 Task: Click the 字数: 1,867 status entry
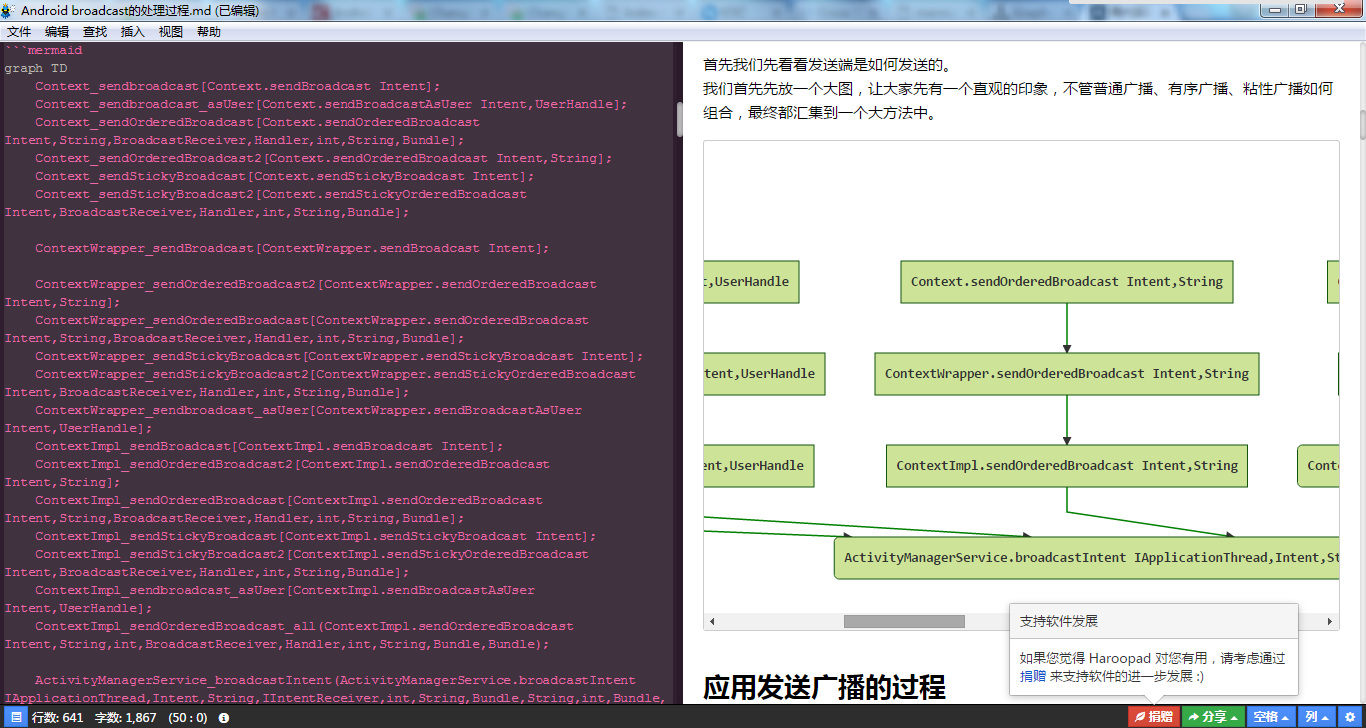pyautogui.click(x=125, y=718)
